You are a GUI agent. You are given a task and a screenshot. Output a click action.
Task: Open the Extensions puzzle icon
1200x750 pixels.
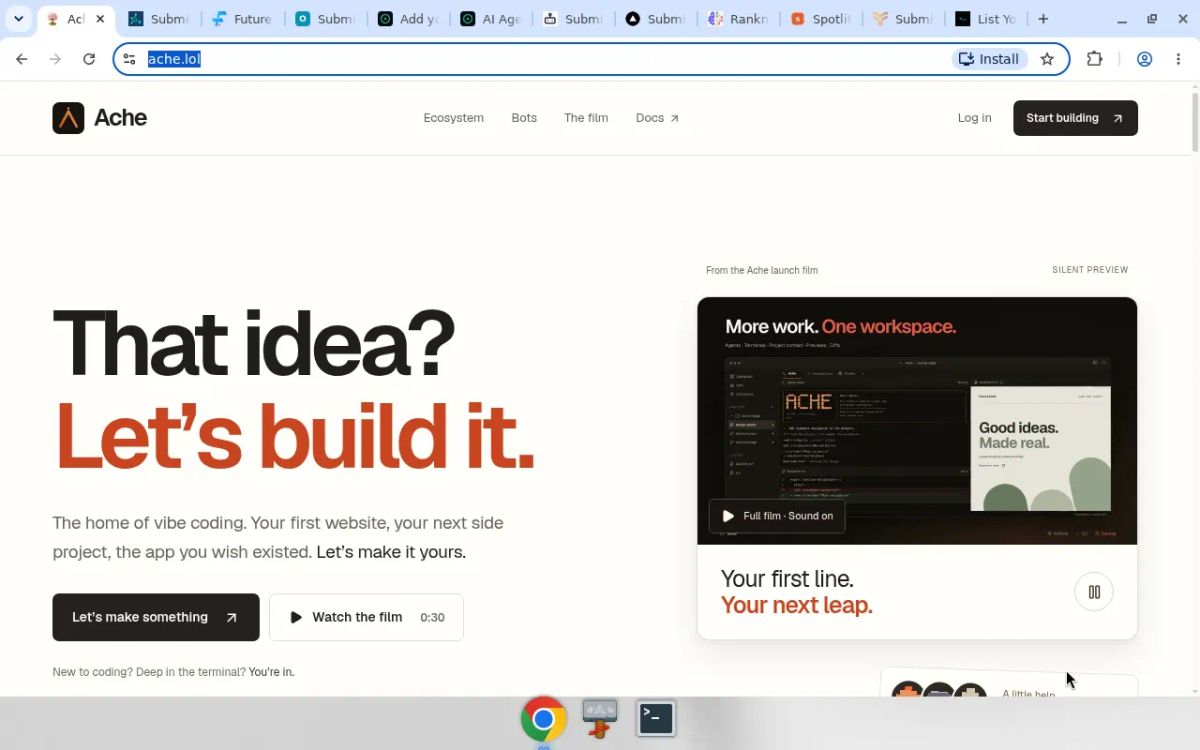click(1095, 59)
